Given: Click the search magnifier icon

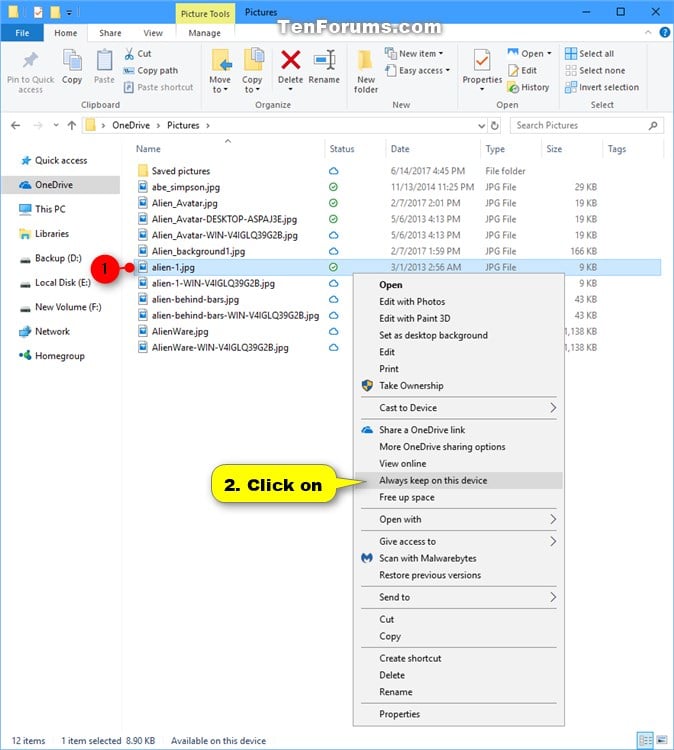Looking at the screenshot, I should (653, 125).
